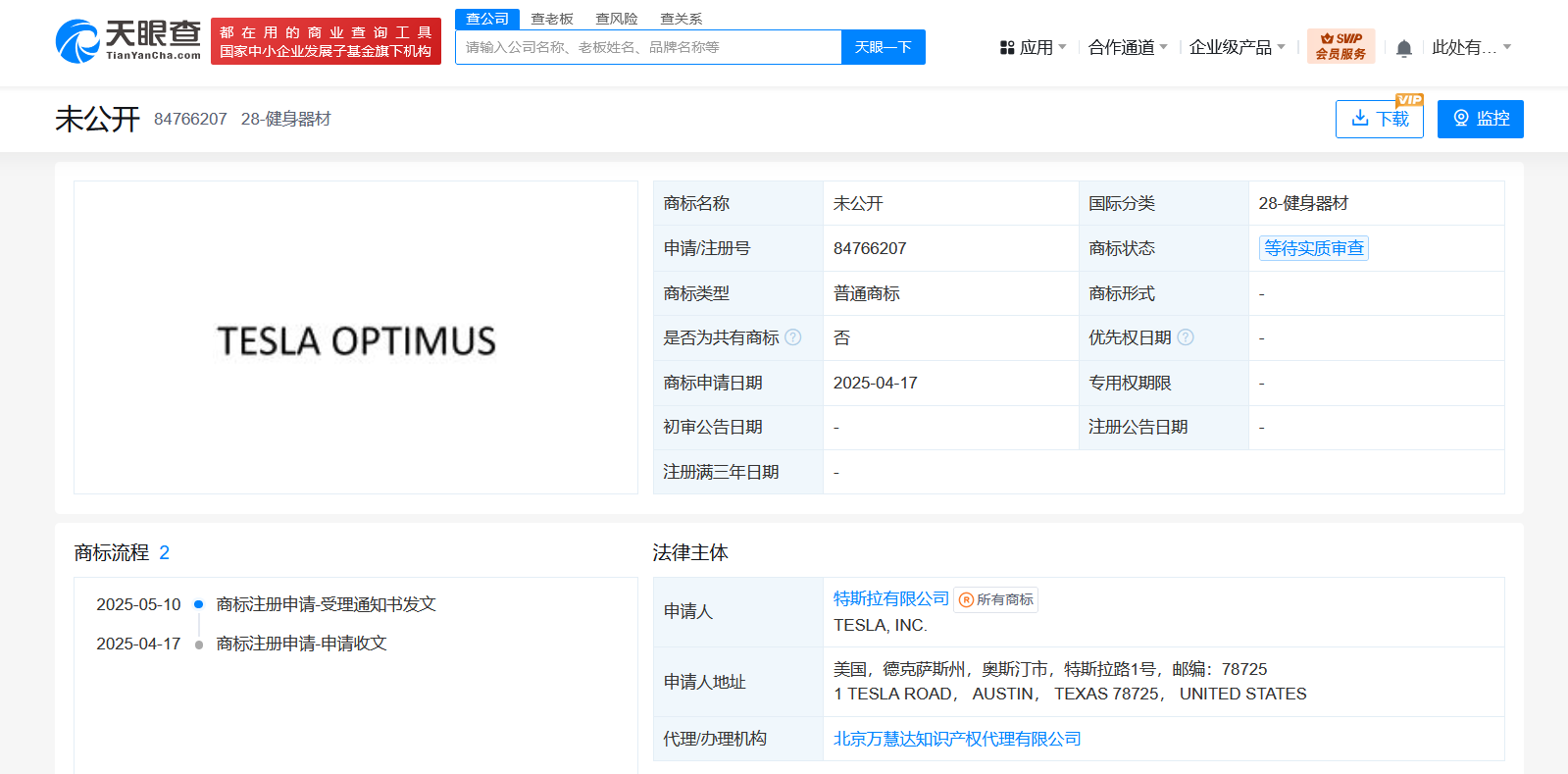
Task: Expand the 应用 dropdown menu
Action: [x=1033, y=47]
